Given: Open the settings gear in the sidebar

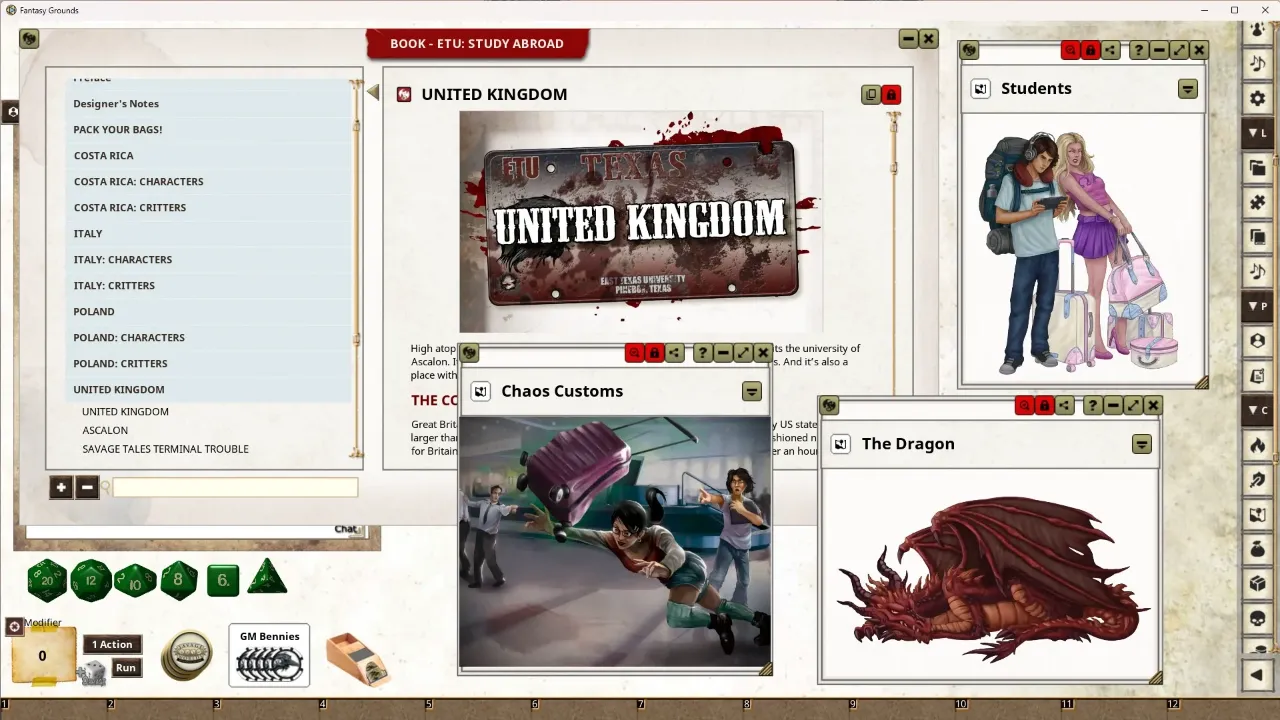Looking at the screenshot, I should coord(1257,99).
